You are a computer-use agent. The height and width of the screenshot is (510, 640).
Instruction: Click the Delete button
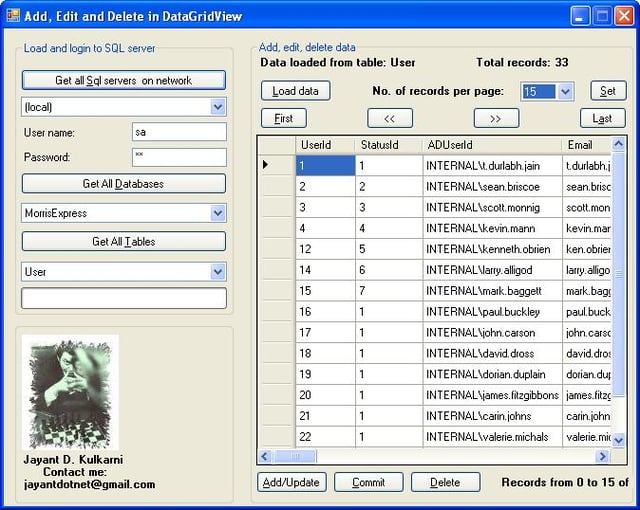coord(445,482)
